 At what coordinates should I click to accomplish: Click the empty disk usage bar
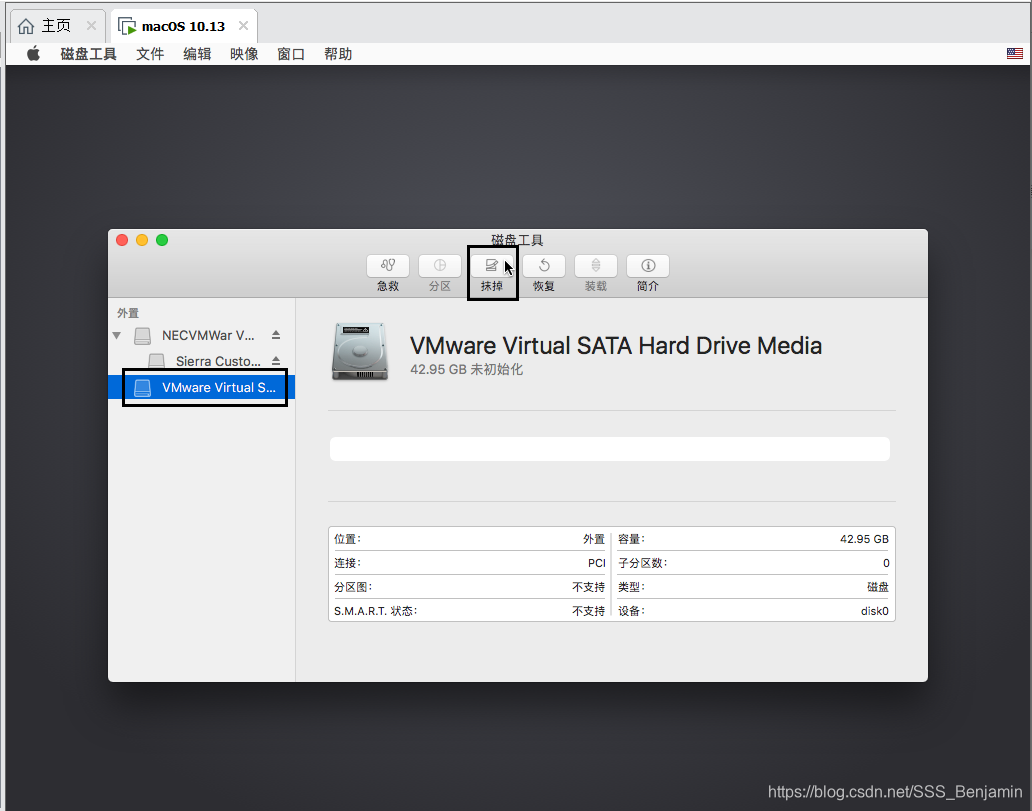tap(609, 449)
